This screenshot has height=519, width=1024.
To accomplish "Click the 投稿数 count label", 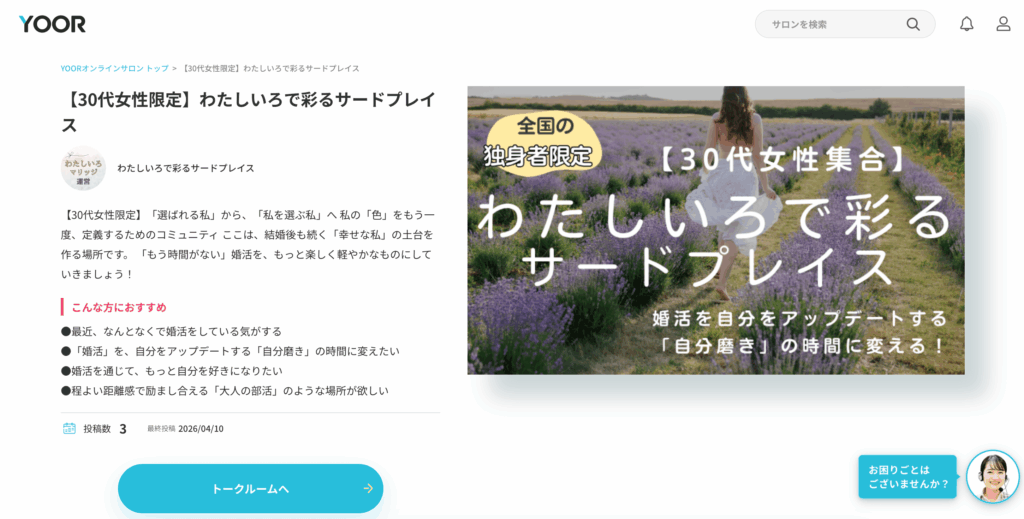I will click(97, 429).
